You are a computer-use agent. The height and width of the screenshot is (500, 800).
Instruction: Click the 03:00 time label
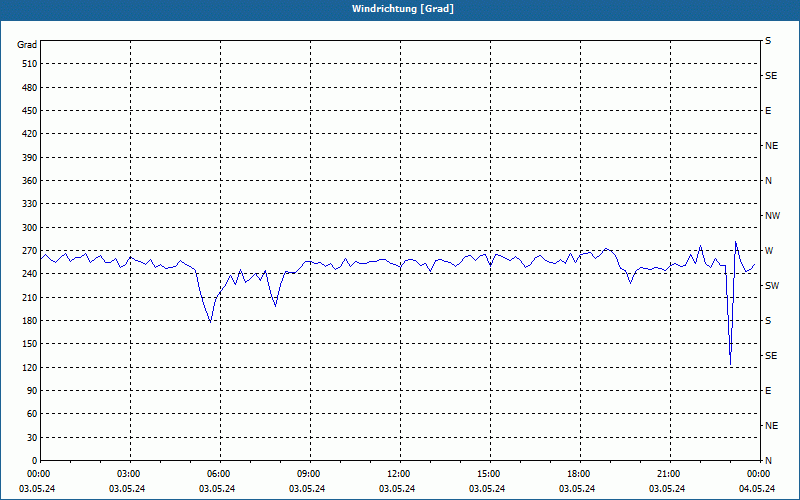131,474
